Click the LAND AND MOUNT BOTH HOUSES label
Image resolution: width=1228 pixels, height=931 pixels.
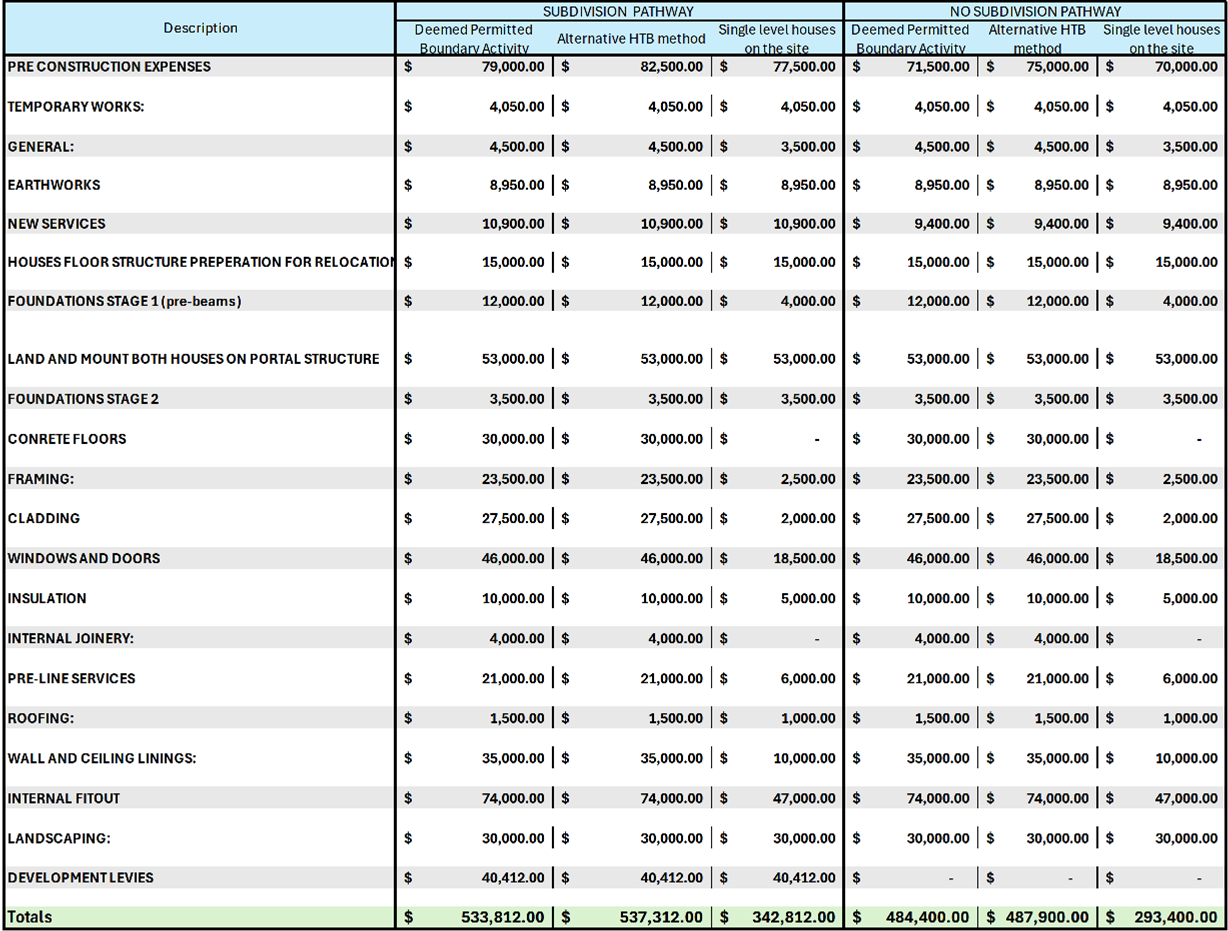[x=193, y=359]
